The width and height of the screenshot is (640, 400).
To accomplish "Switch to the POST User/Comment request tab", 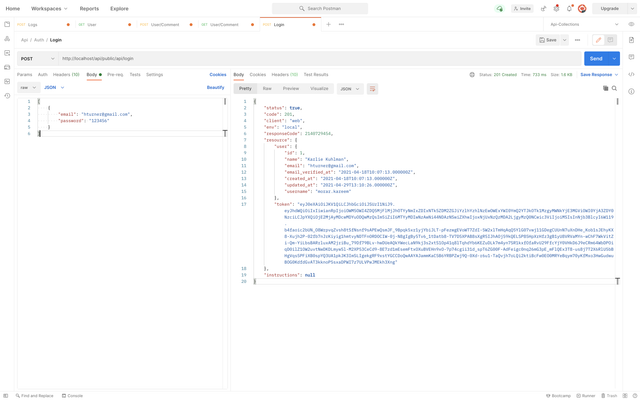I will pos(166,24).
